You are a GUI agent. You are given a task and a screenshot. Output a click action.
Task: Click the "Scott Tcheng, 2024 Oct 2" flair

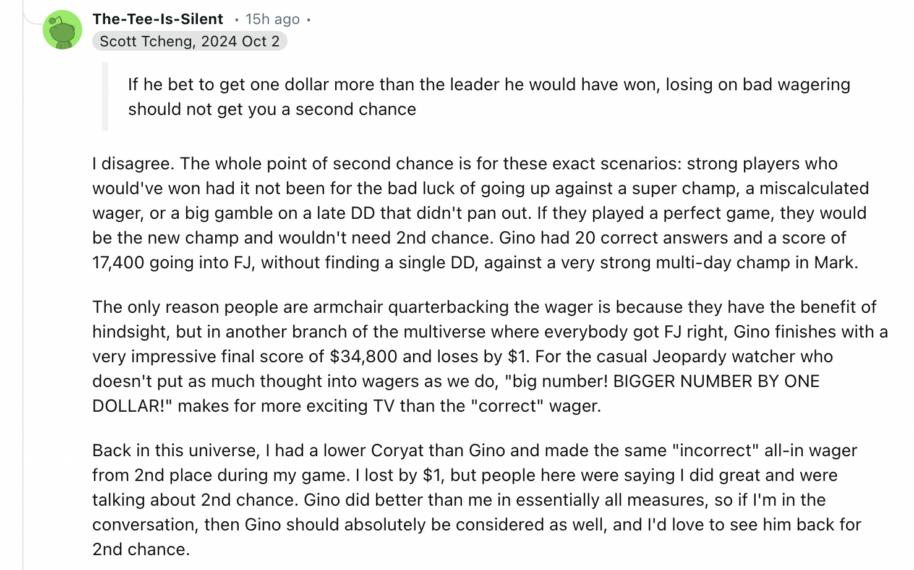[189, 41]
